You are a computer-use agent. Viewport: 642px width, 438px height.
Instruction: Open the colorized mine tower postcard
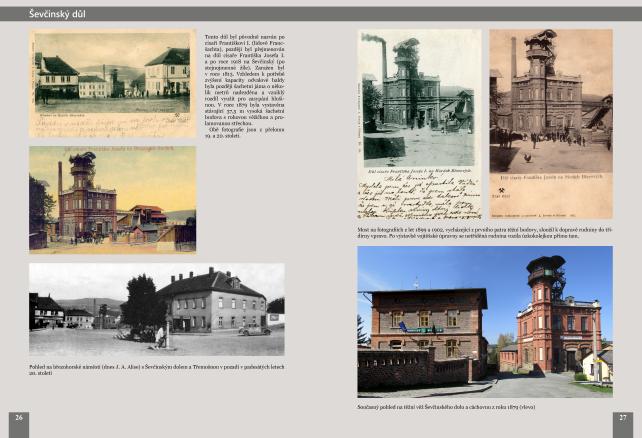click(x=111, y=199)
